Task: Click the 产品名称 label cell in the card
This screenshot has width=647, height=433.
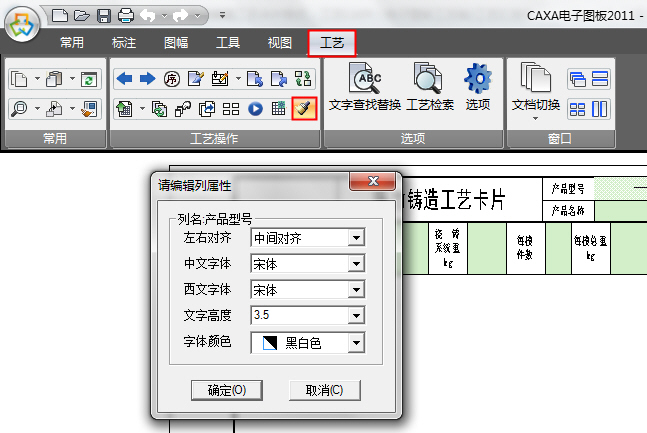Action: (x=568, y=211)
